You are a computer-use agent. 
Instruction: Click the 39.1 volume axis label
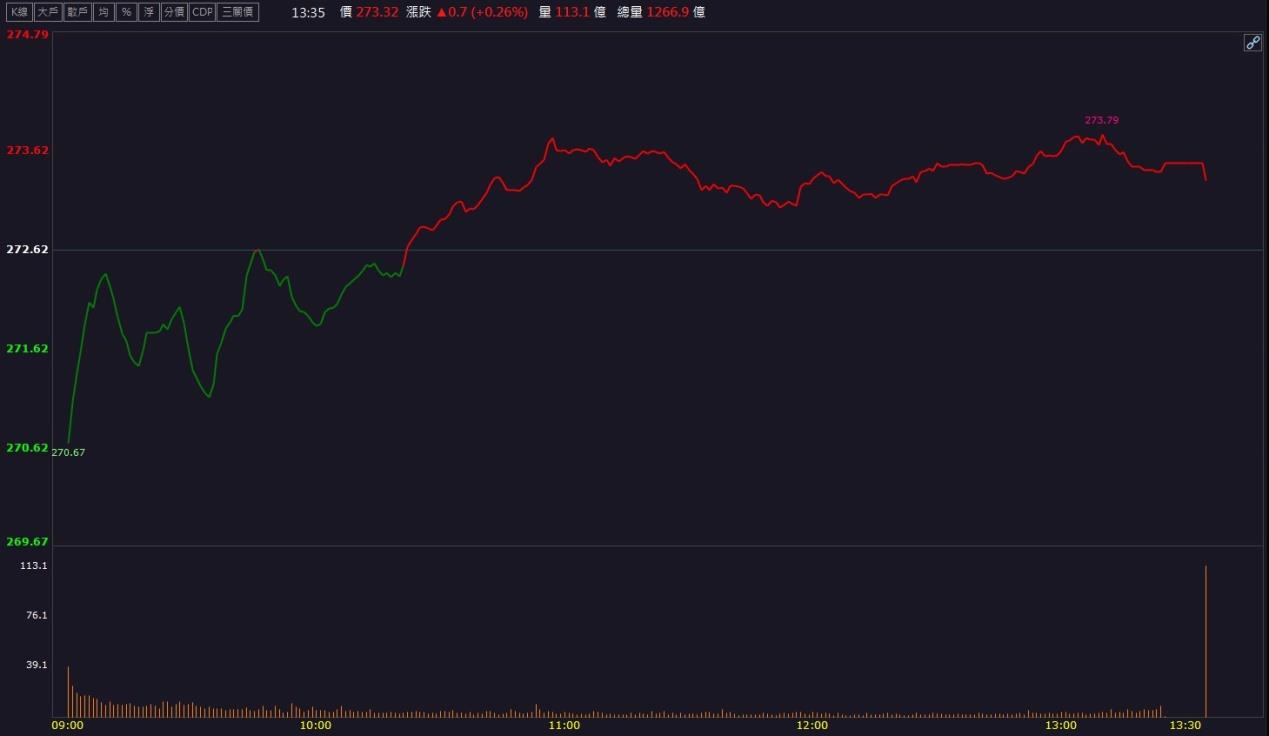click(x=37, y=664)
